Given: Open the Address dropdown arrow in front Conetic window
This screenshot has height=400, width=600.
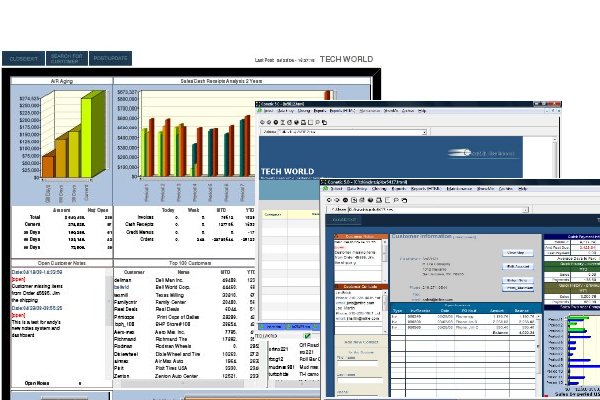Looking at the screenshot, I should tap(526, 210).
